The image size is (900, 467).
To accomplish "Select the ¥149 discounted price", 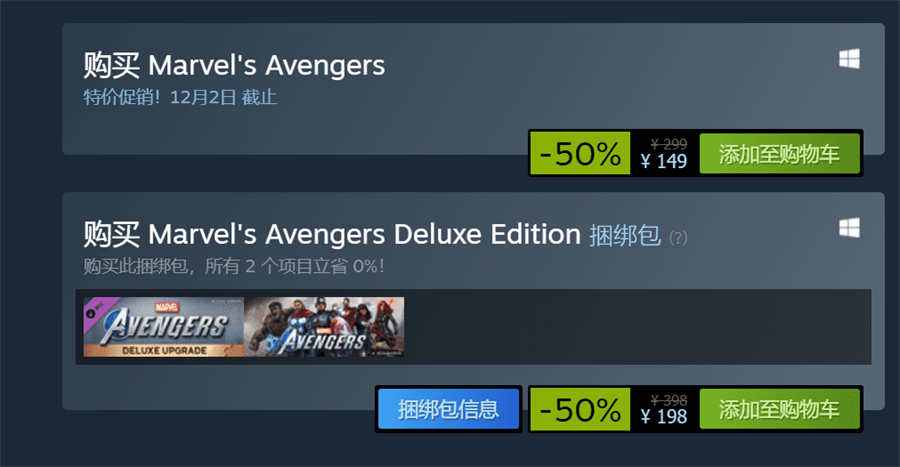I will [x=664, y=161].
